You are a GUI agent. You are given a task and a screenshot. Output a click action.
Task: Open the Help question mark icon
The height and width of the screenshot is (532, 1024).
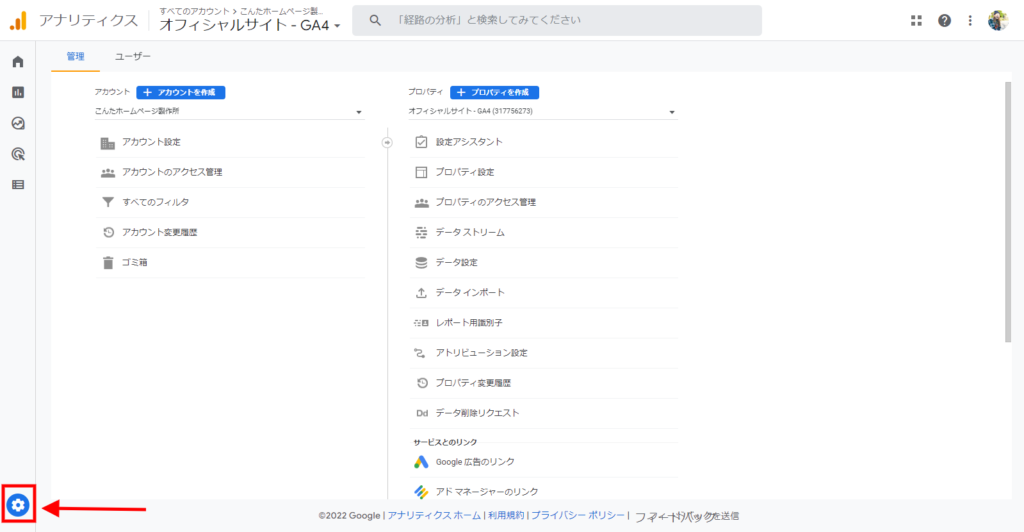(x=944, y=21)
